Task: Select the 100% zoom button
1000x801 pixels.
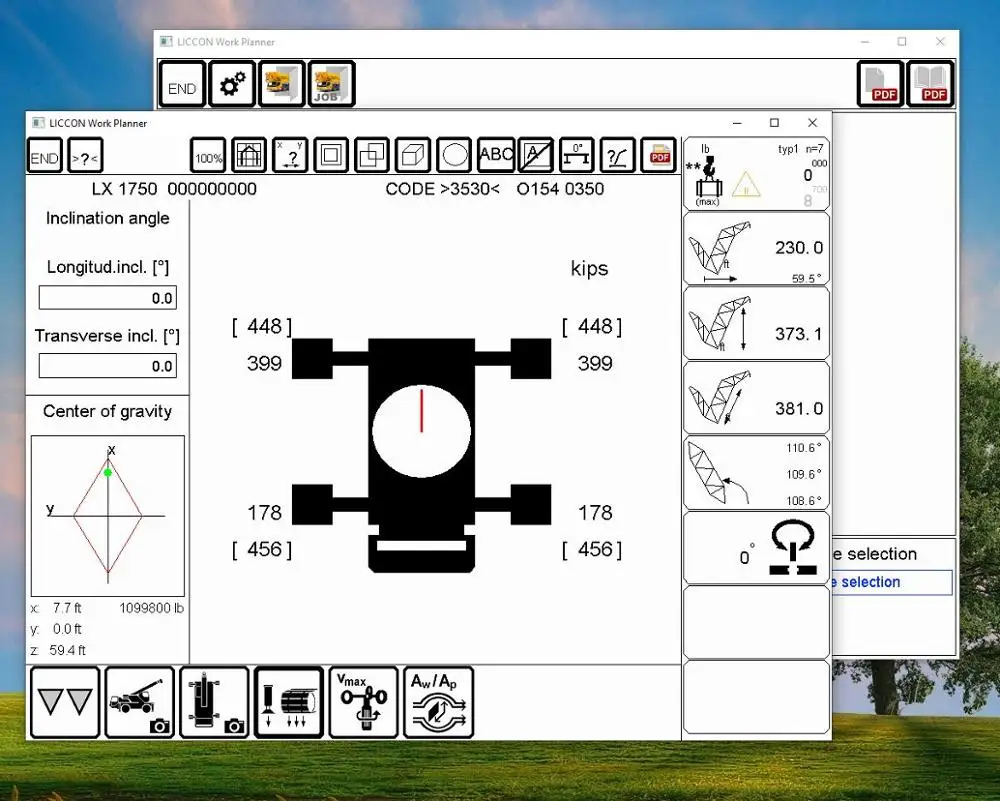Action: (x=208, y=156)
